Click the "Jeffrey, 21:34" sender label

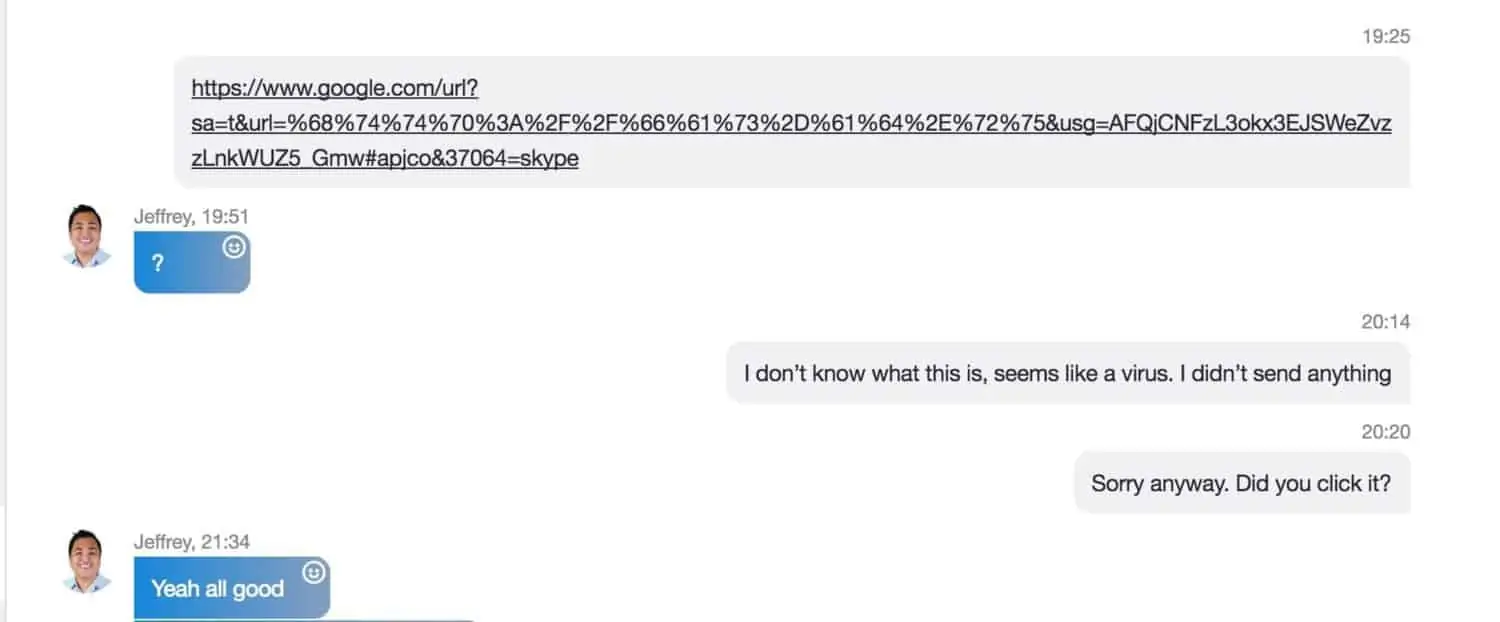tap(191, 542)
